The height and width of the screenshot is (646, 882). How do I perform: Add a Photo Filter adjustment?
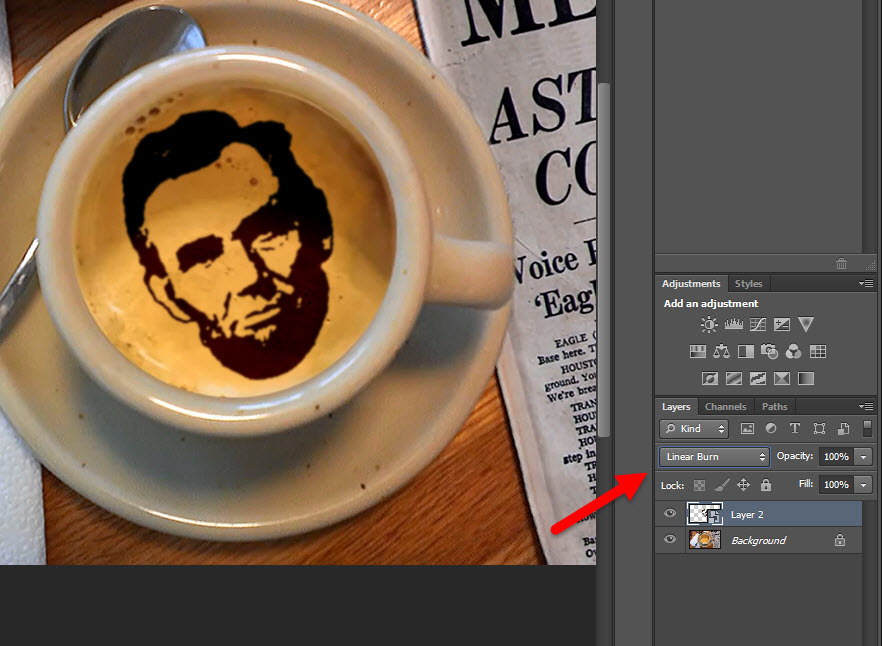[769, 352]
